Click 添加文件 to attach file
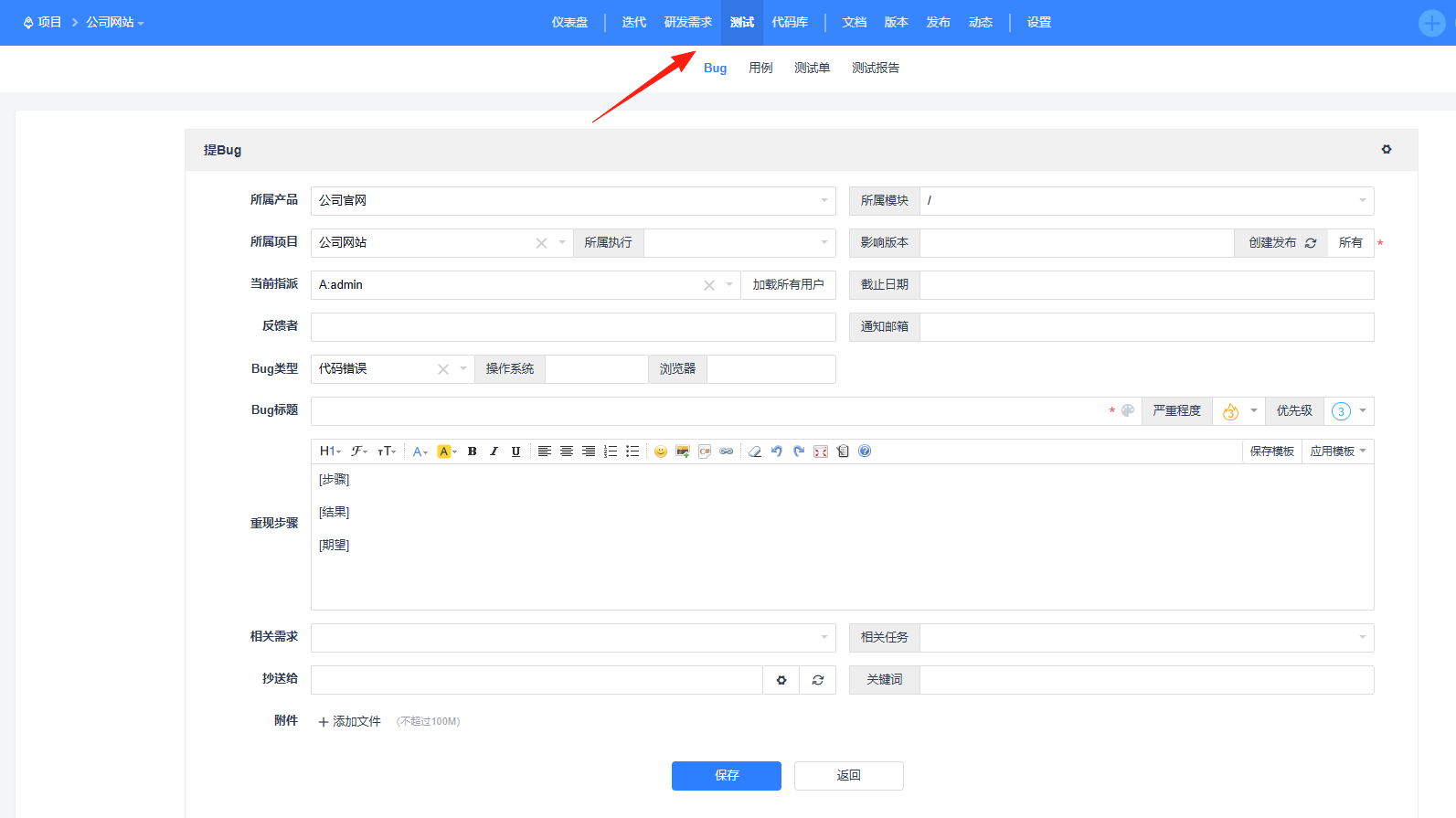1456x818 pixels. coord(349,722)
